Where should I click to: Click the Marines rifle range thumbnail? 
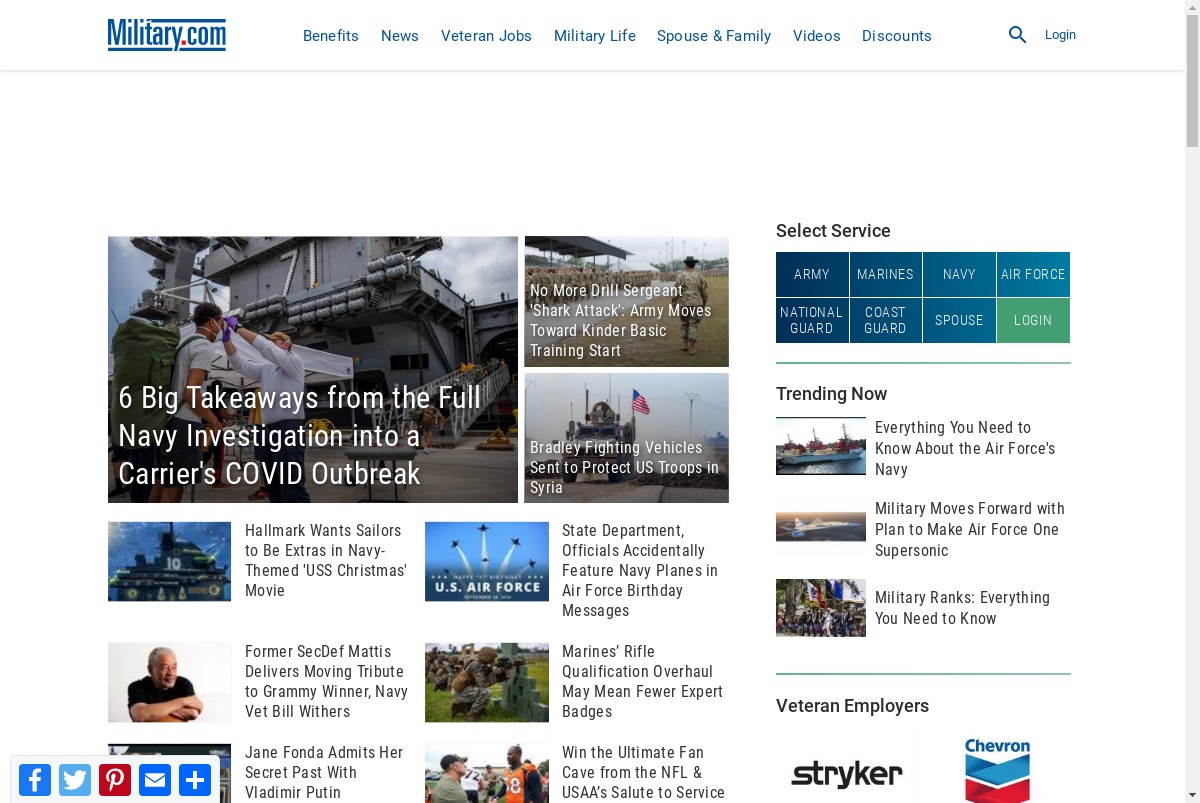[x=487, y=682]
